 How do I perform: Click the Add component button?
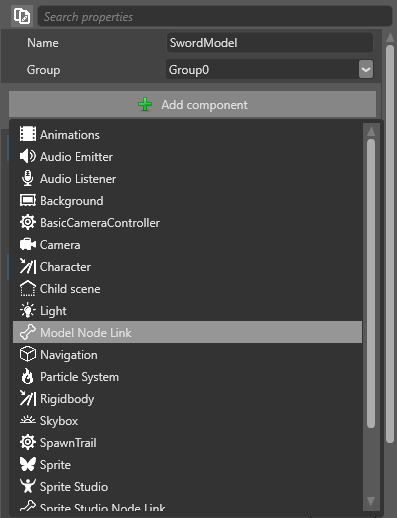[192, 105]
